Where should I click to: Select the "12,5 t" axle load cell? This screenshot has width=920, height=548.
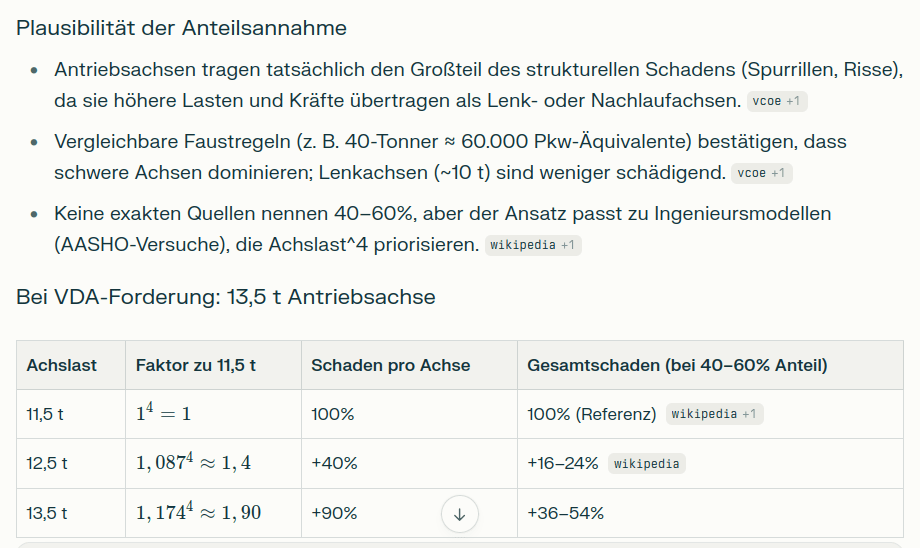click(47, 463)
